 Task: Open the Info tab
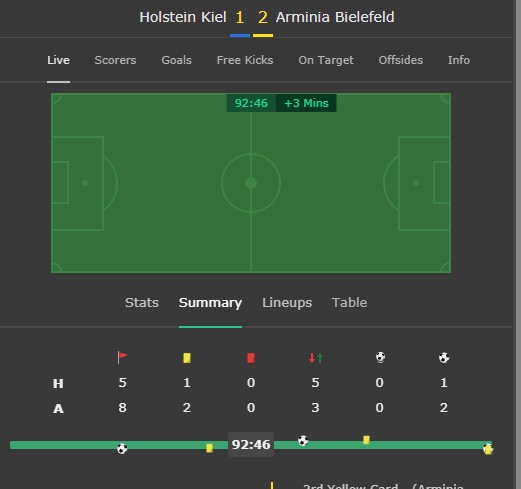pyautogui.click(x=459, y=60)
